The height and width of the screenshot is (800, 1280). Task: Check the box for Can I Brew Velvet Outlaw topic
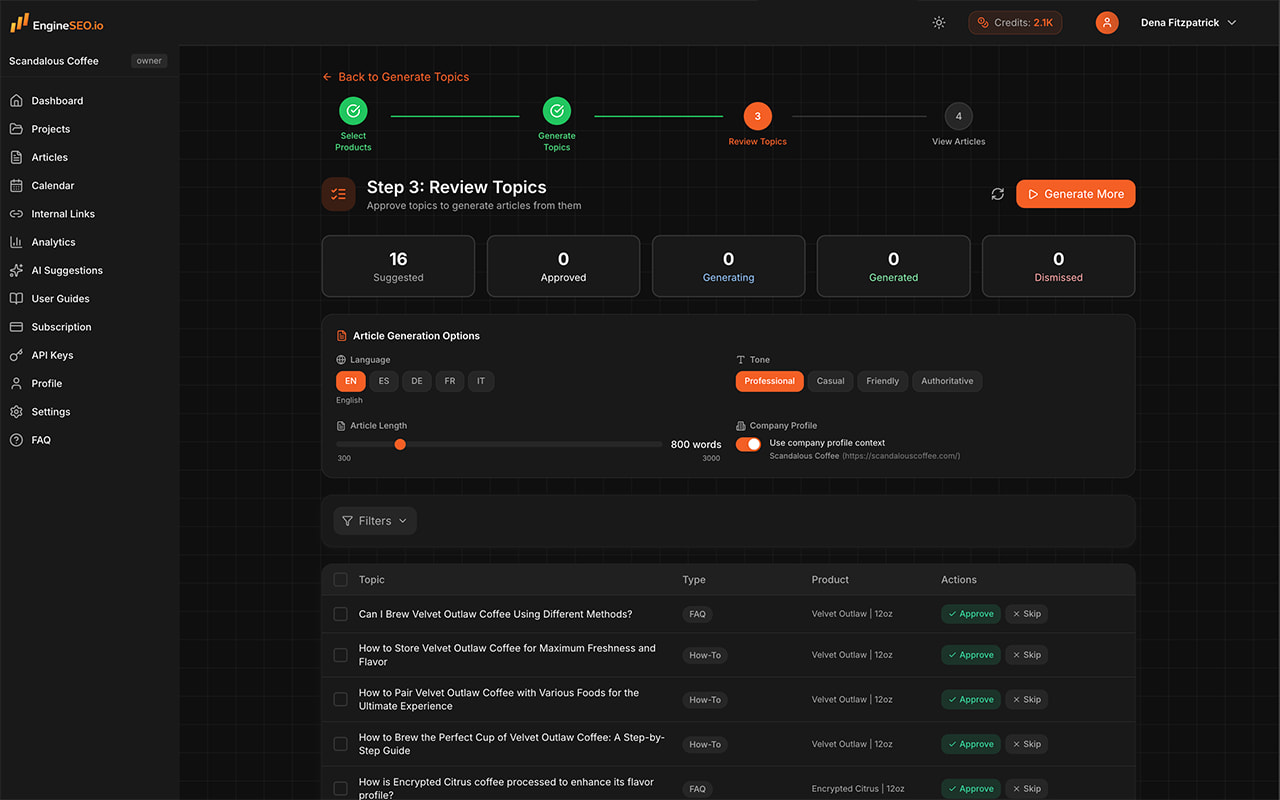pos(341,614)
